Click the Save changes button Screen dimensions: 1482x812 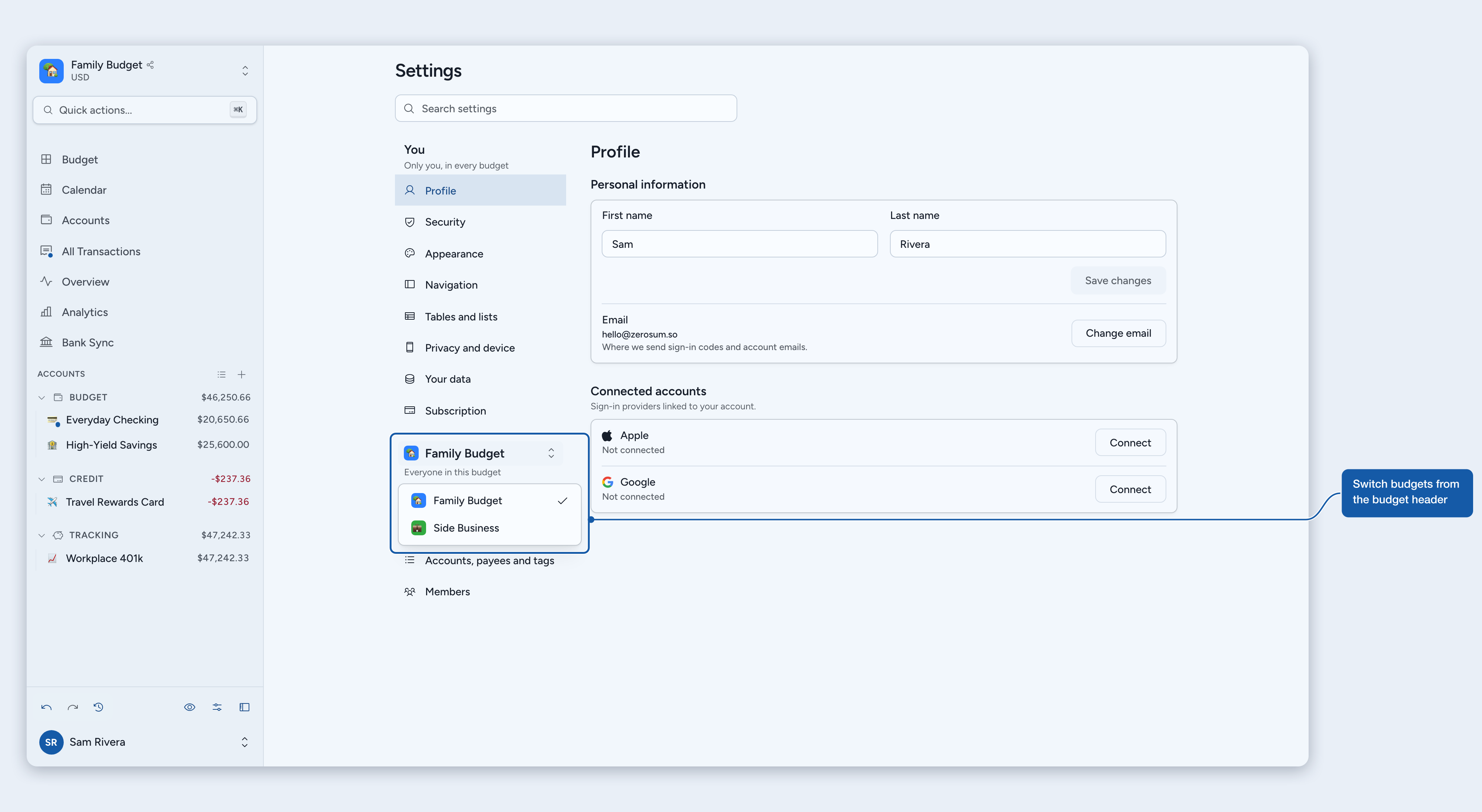coord(1118,281)
